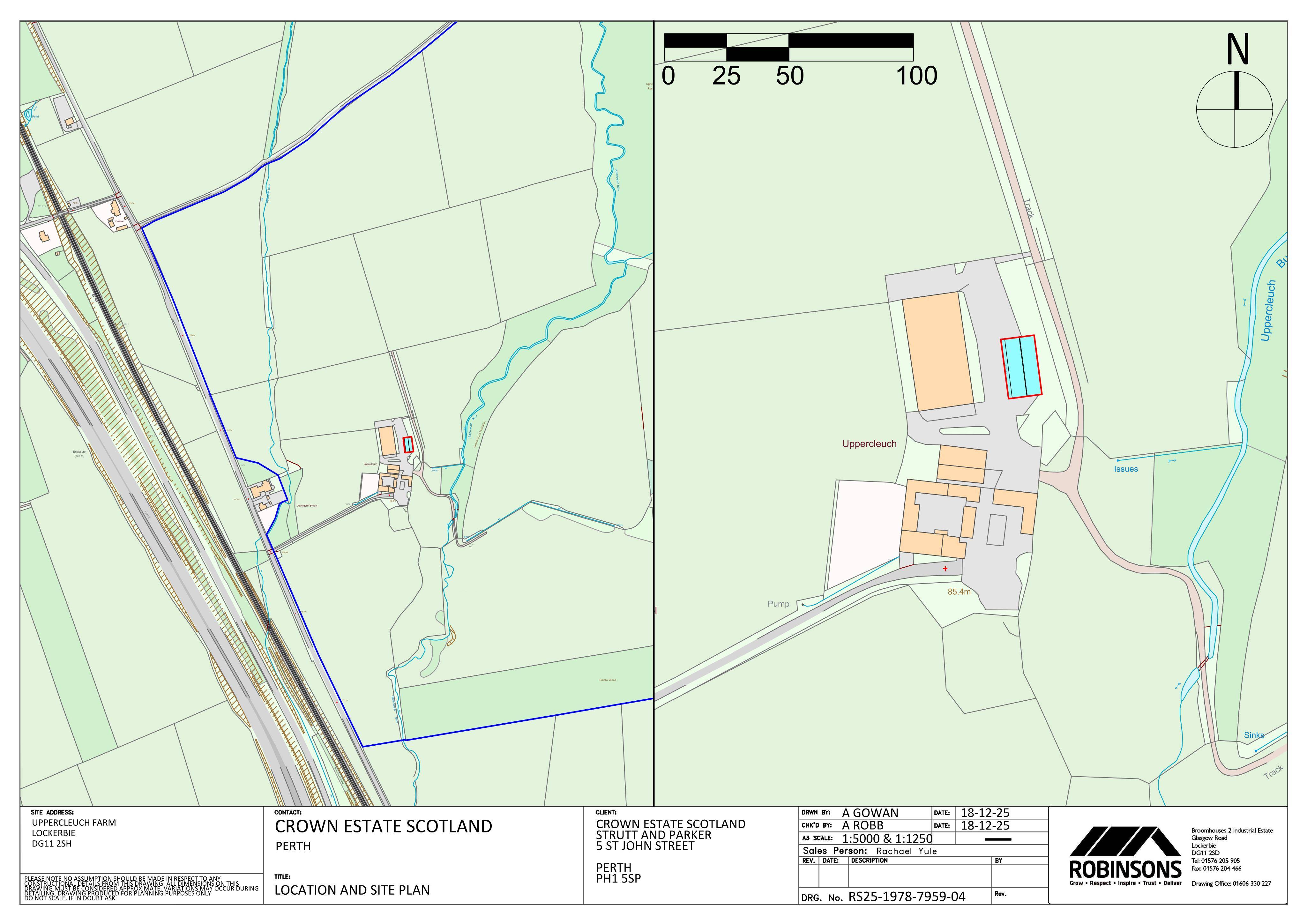Click the '0' scale bar label
1307x924 pixels.
tap(668, 76)
